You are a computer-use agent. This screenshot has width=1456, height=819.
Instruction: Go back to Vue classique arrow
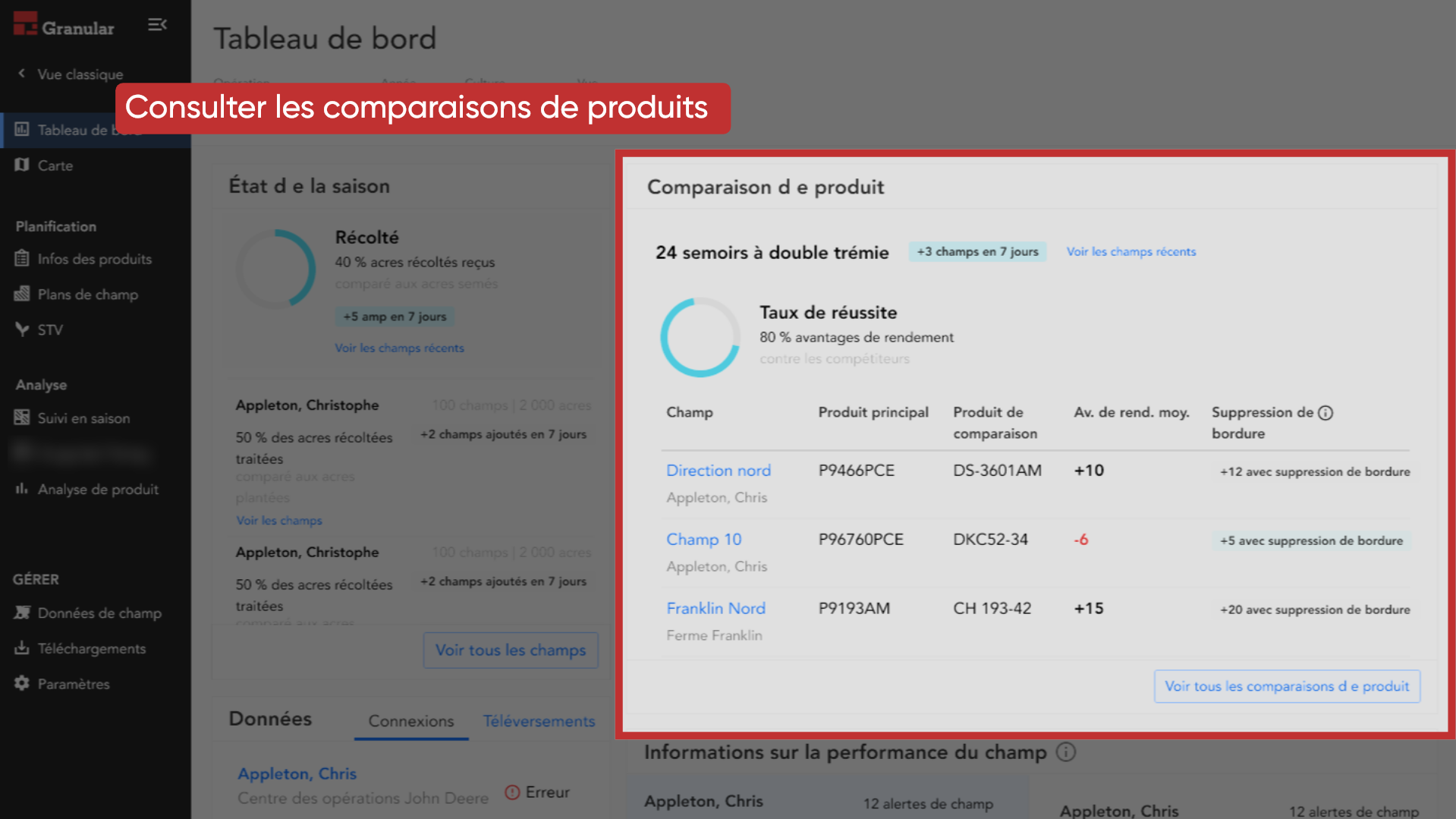(x=21, y=74)
